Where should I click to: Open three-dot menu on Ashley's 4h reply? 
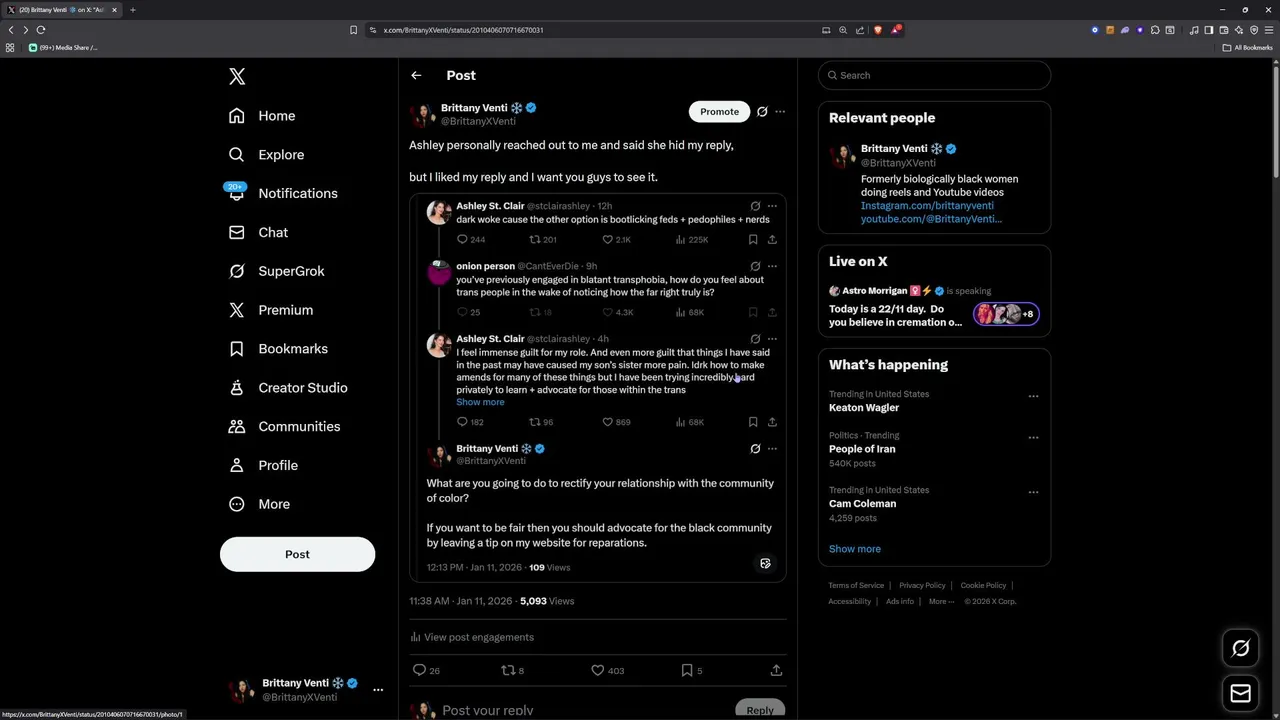click(772, 339)
